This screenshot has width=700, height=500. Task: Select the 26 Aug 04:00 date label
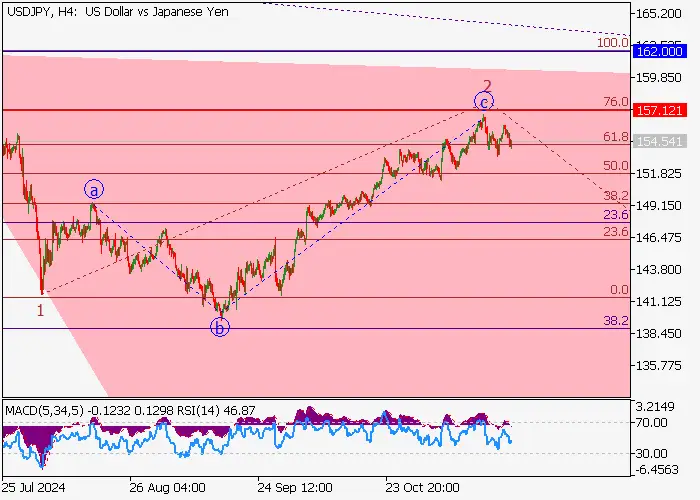[167, 487]
